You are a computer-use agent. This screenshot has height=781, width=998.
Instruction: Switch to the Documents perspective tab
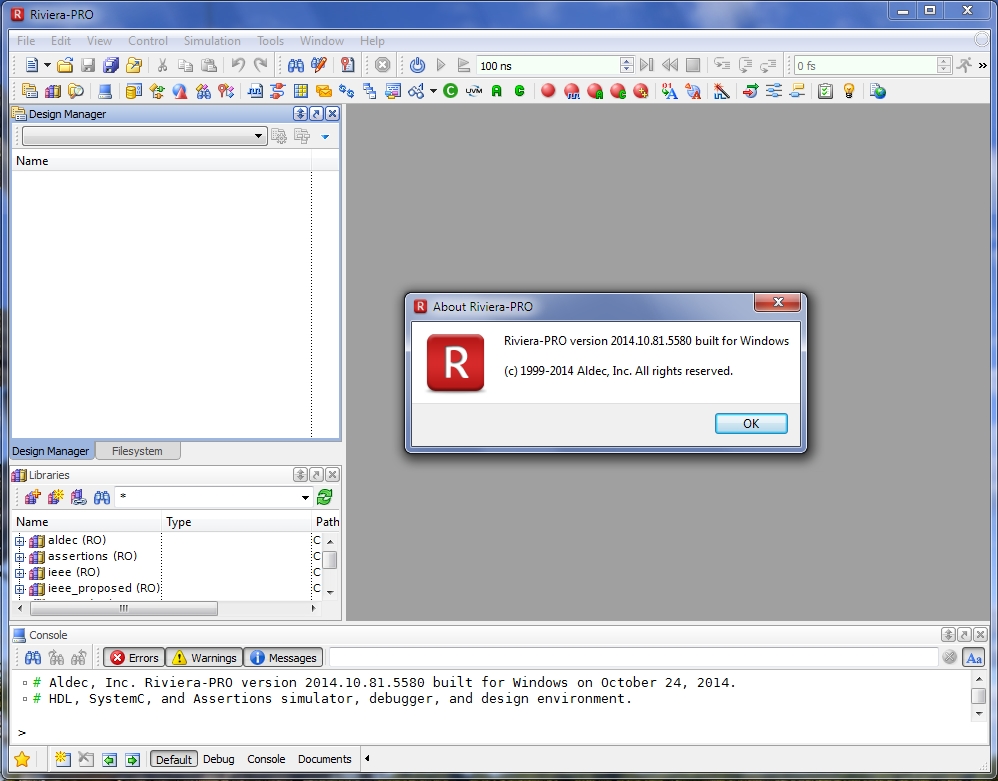(x=325, y=759)
